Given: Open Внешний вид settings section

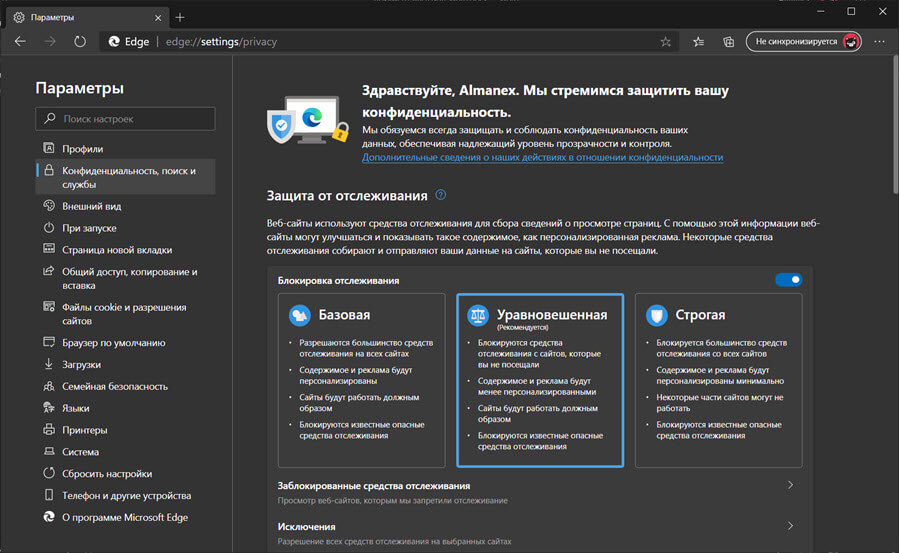Looking at the screenshot, I should click(x=125, y=206).
